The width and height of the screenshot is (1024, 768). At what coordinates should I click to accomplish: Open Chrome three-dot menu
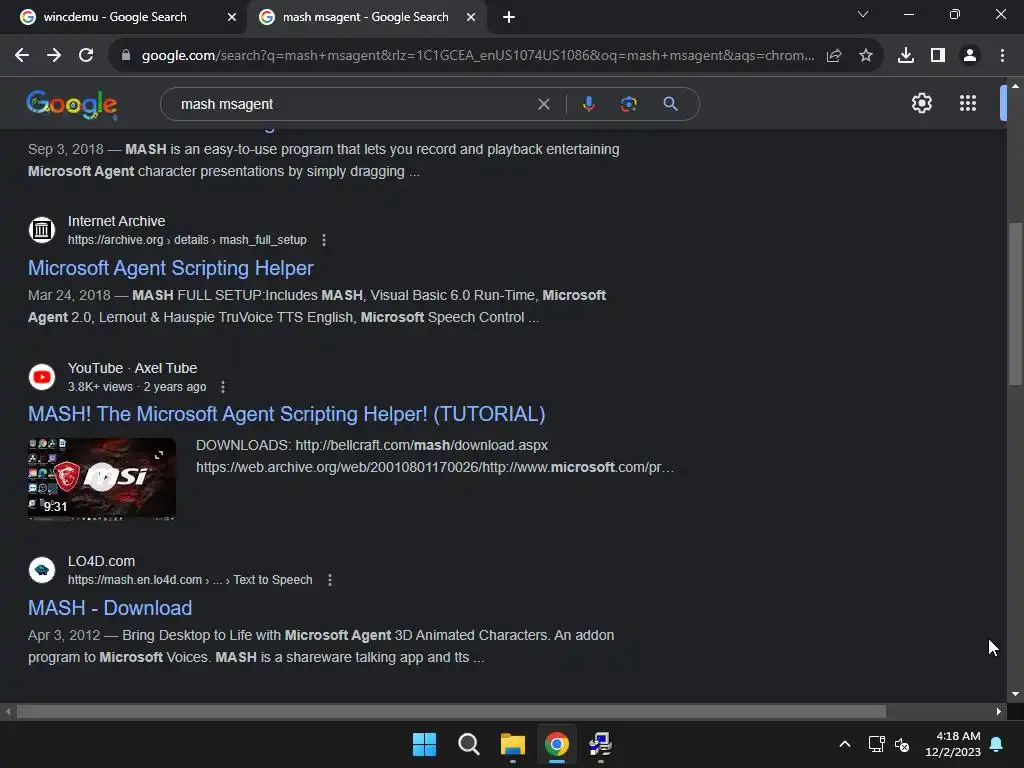click(1002, 56)
